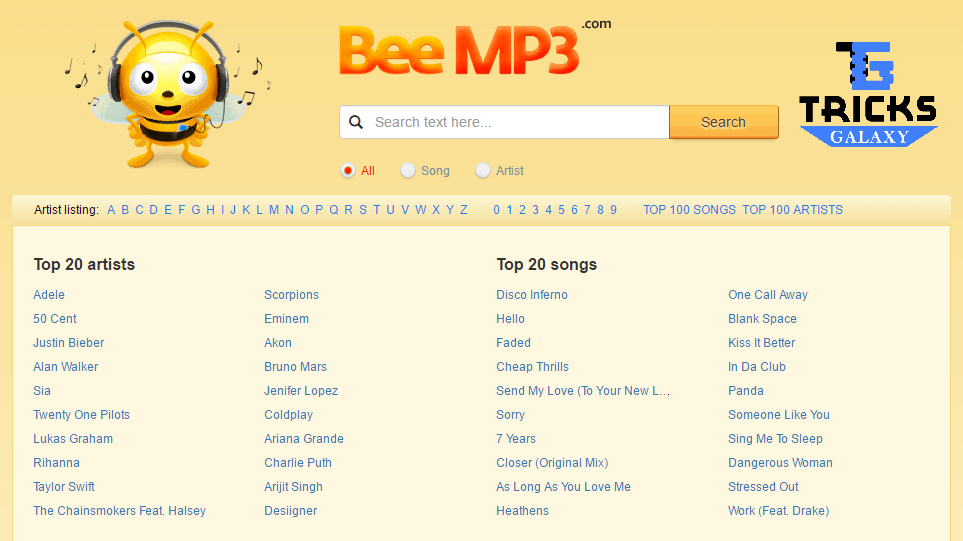
Task: Open the song Disco Inferno
Action: pyautogui.click(x=532, y=295)
